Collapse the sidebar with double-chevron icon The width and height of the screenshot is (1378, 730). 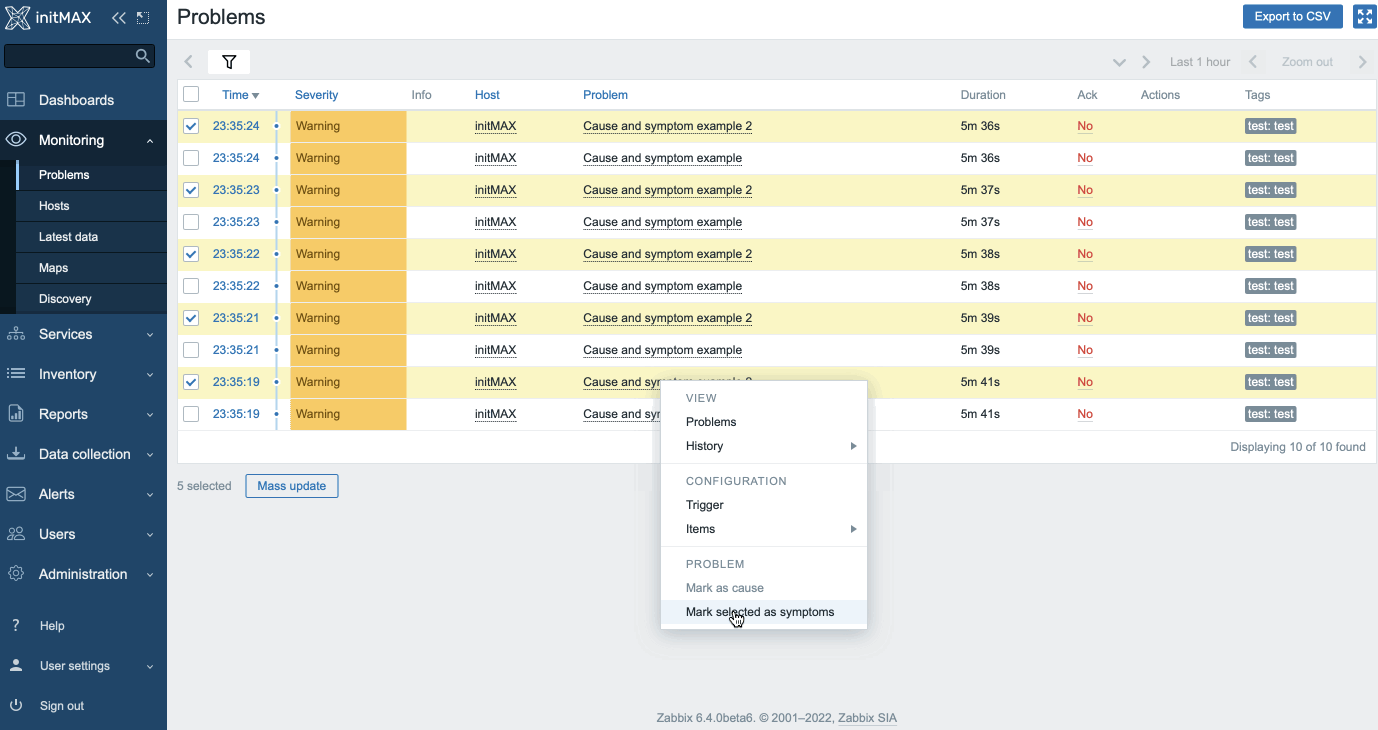(119, 18)
